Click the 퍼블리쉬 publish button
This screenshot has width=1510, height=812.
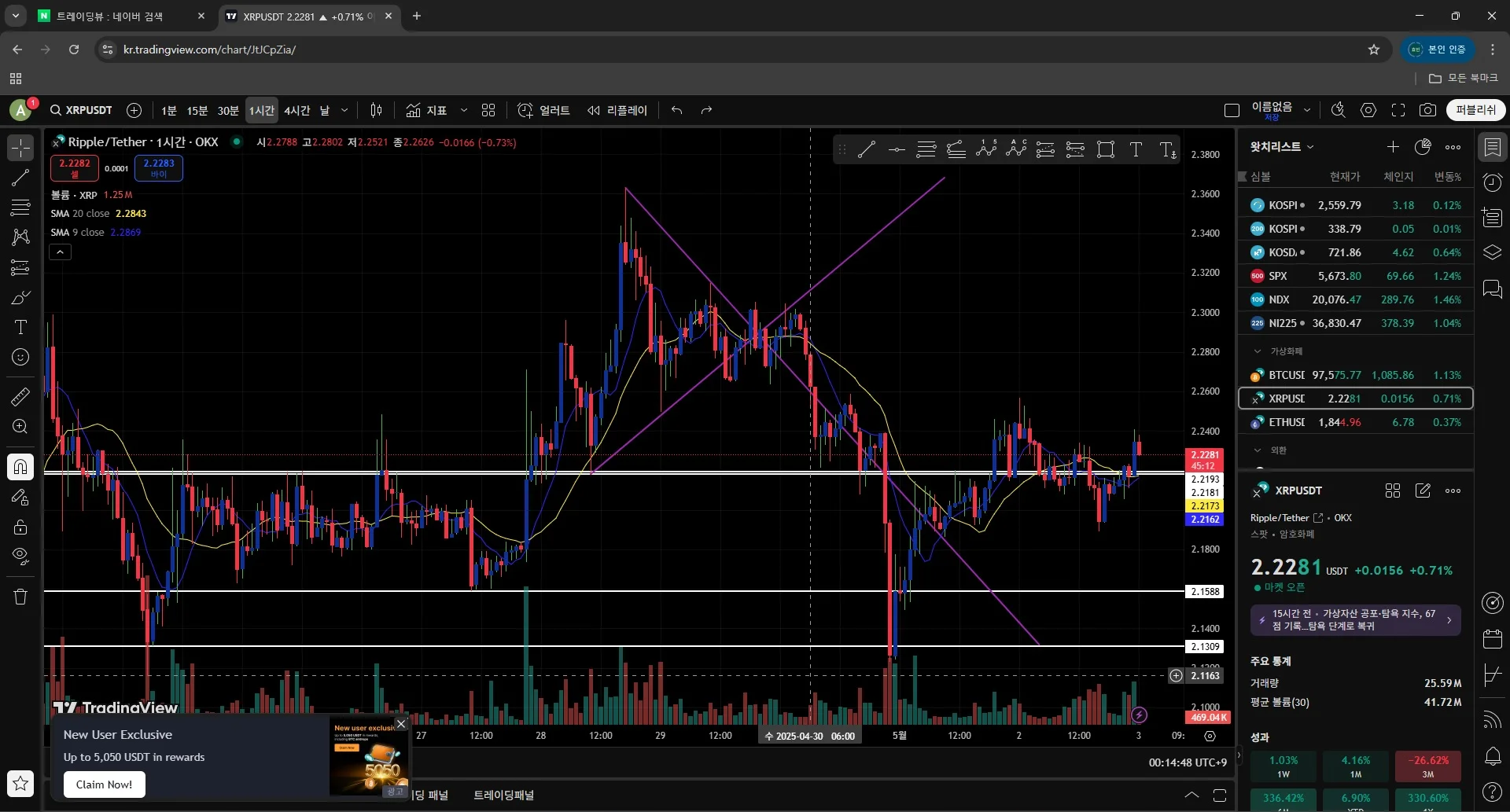[x=1475, y=110]
